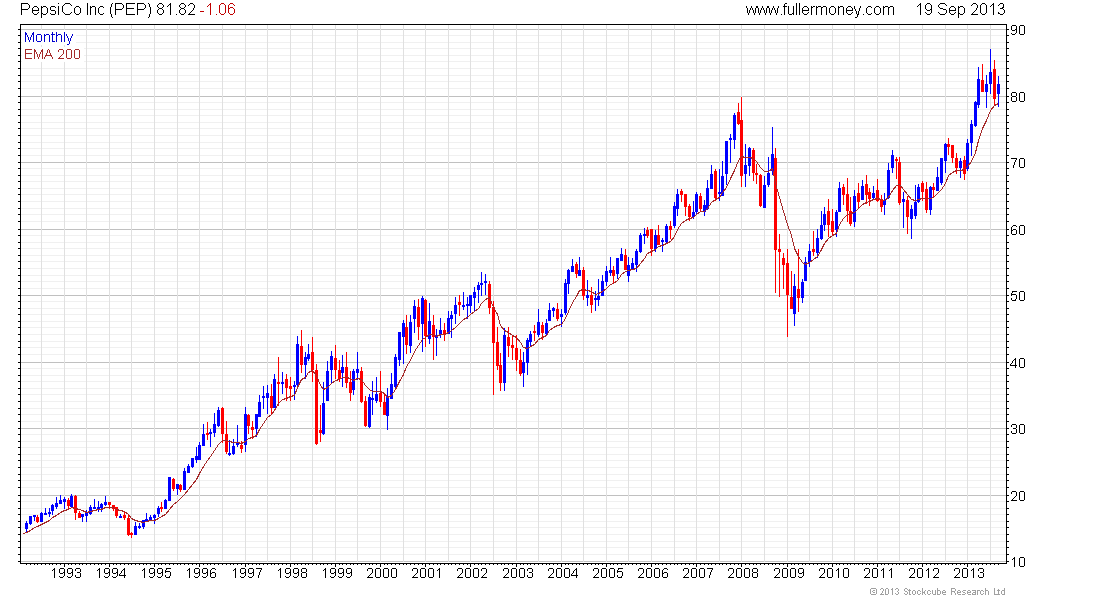Click the 2002 label on the year axis

point(472,573)
